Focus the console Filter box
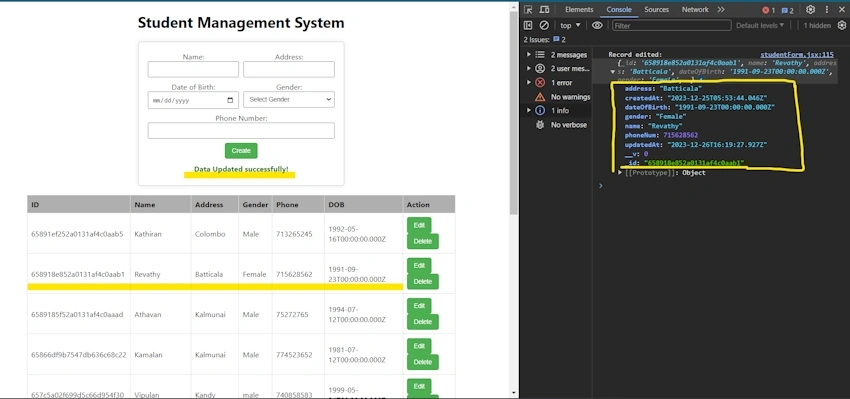Viewport: 850px width, 399px height. click(x=671, y=25)
